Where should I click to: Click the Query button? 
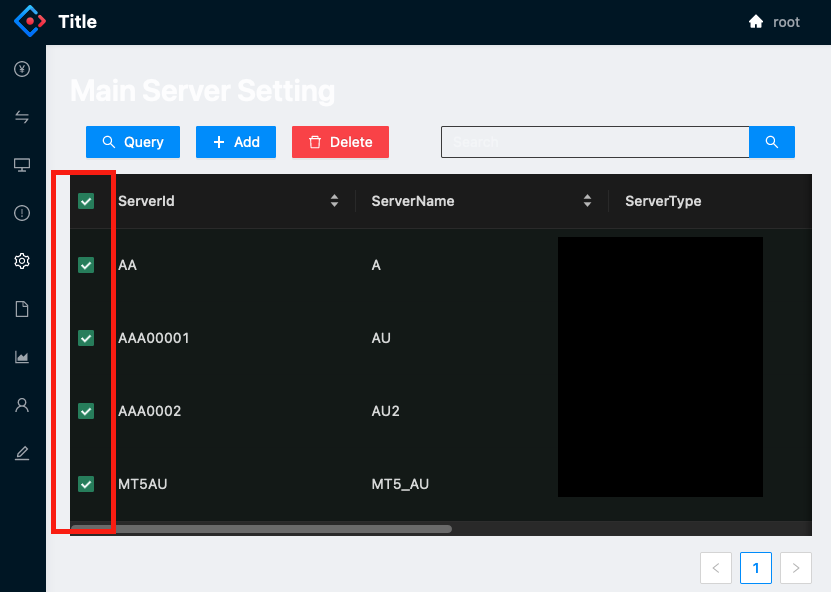[x=132, y=142]
